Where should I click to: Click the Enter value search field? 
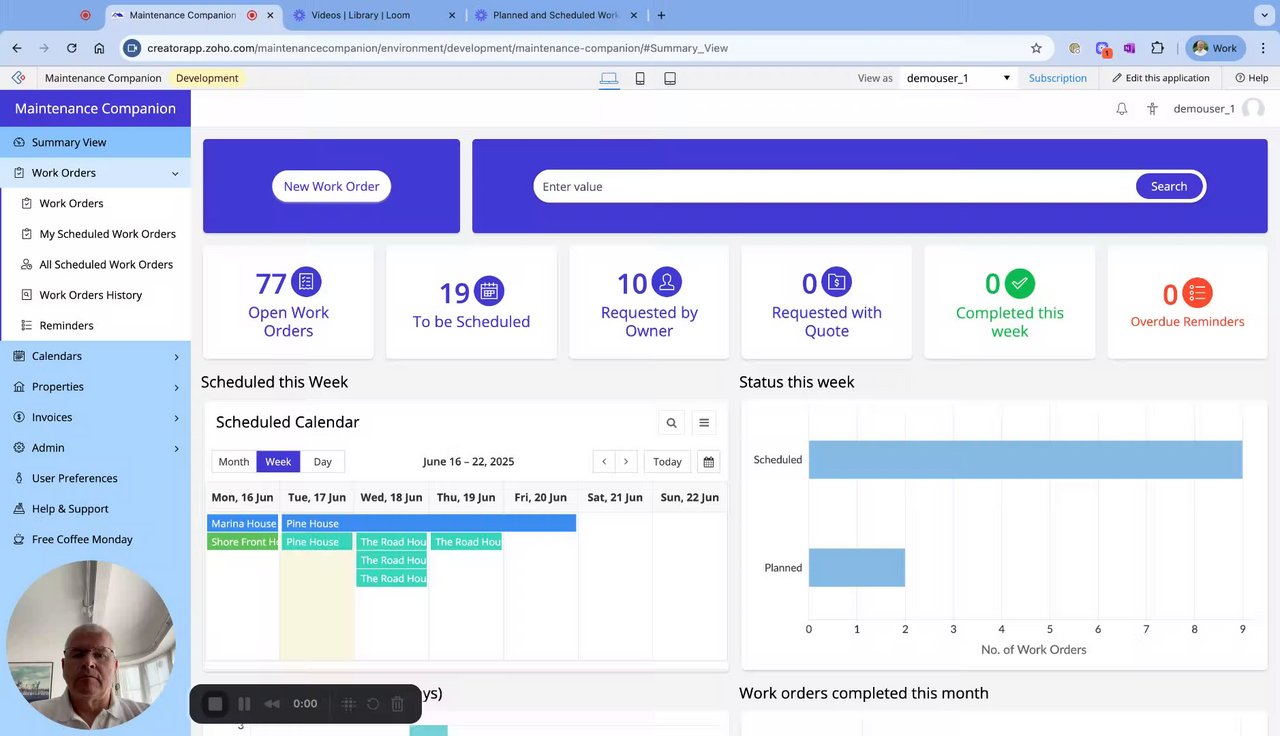pos(835,186)
